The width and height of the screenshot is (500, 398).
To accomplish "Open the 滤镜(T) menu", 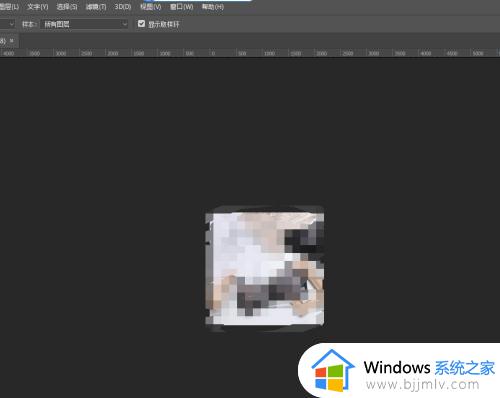I will pyautogui.click(x=96, y=7).
